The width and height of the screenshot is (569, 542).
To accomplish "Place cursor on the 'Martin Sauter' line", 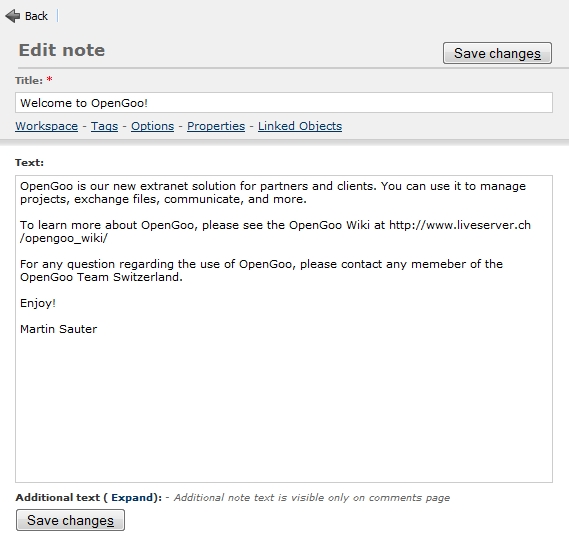I will click(58, 329).
